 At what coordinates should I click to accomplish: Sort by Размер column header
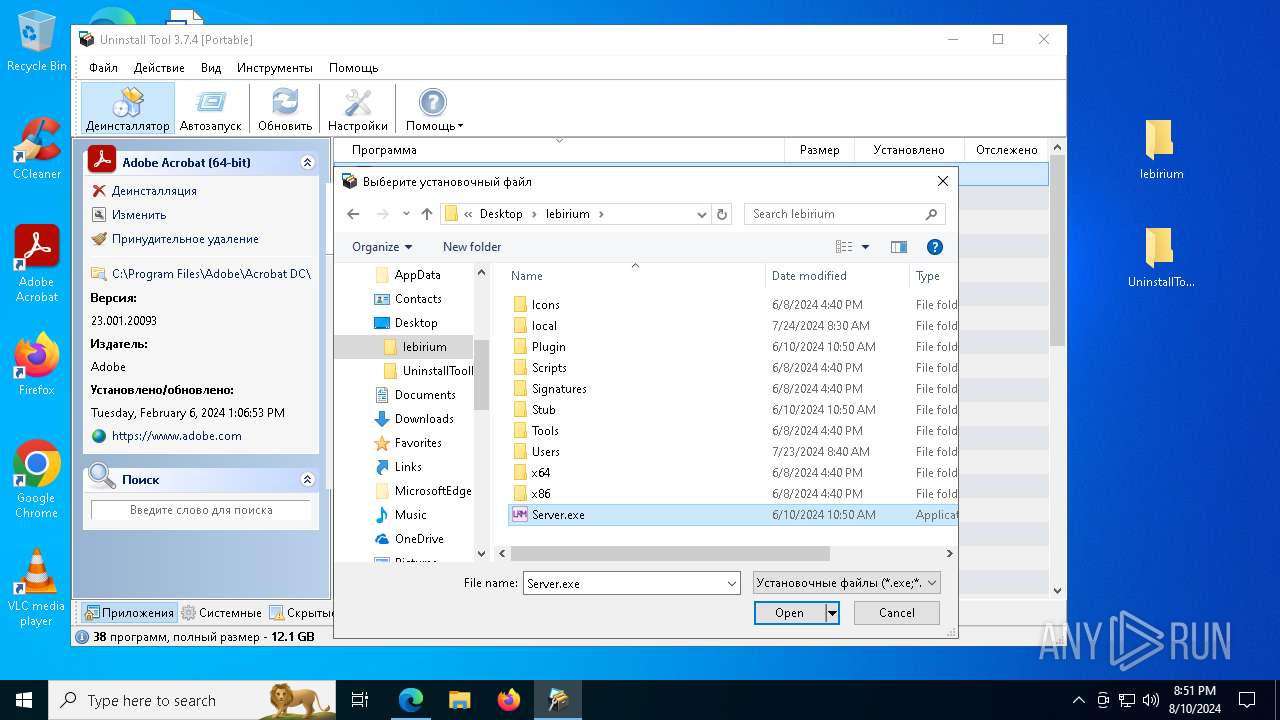click(x=819, y=150)
